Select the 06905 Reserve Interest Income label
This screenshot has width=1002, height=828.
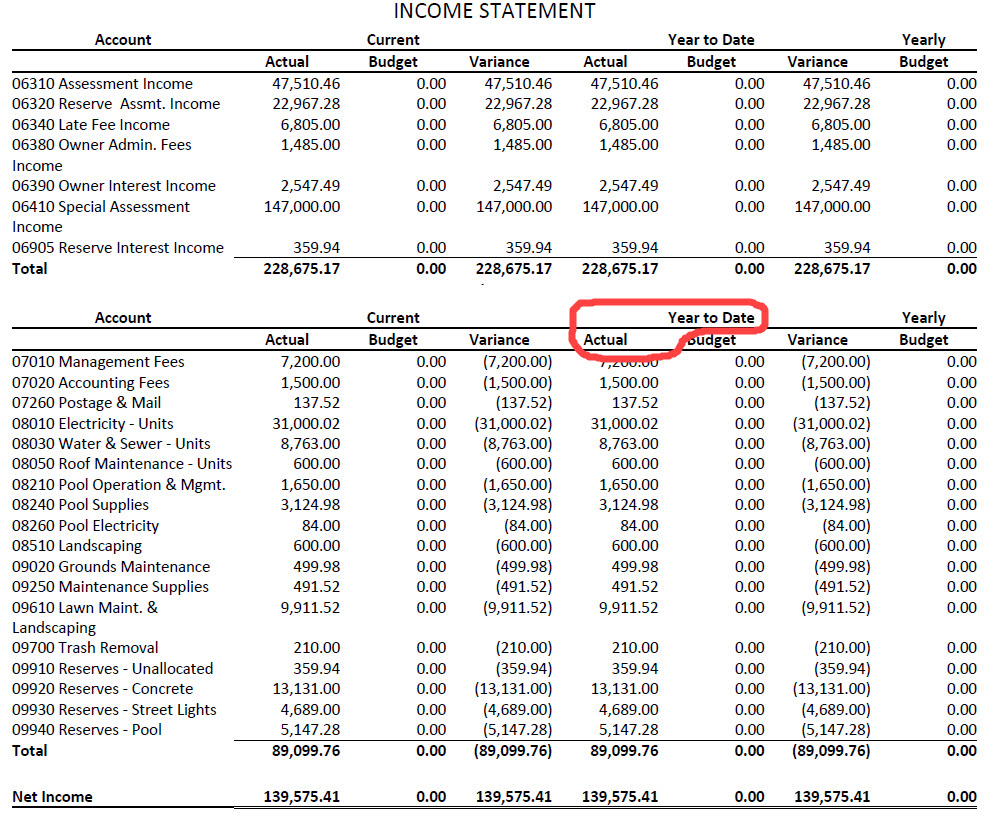point(118,248)
